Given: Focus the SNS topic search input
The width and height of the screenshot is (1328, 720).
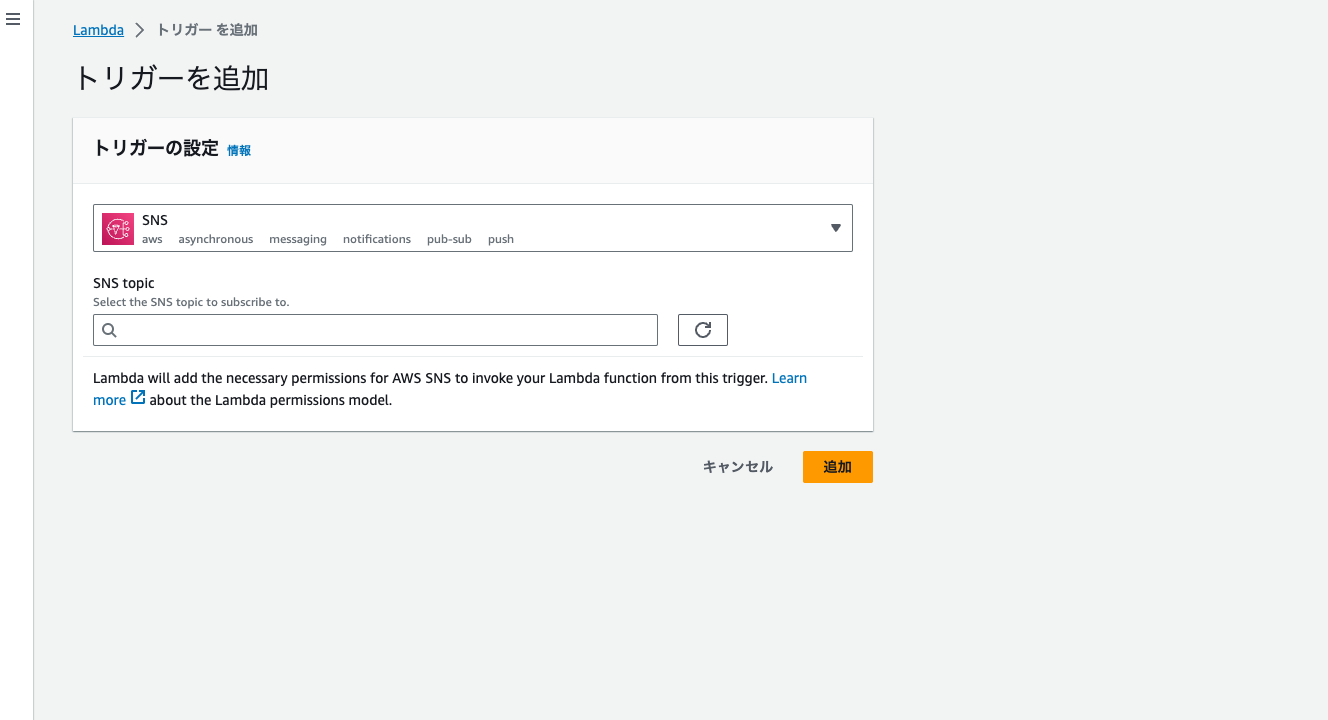Looking at the screenshot, I should click(375, 330).
